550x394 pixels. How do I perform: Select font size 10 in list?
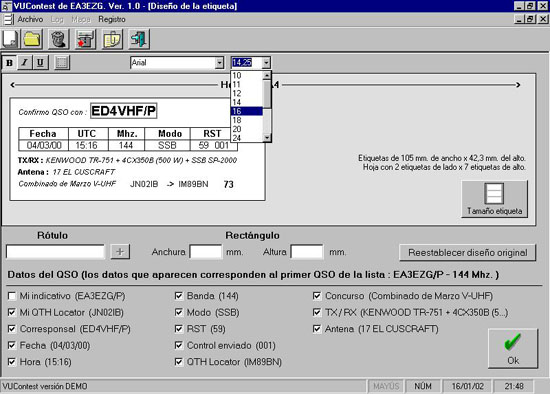[x=247, y=75]
